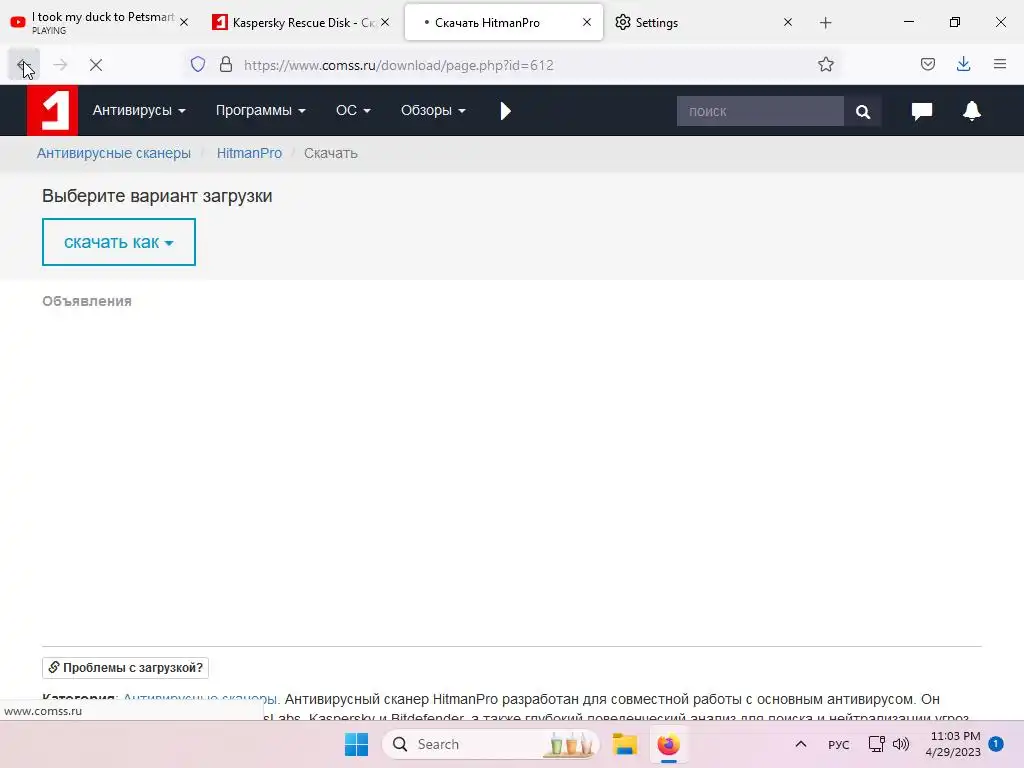Open network status tray icon

click(x=876, y=744)
